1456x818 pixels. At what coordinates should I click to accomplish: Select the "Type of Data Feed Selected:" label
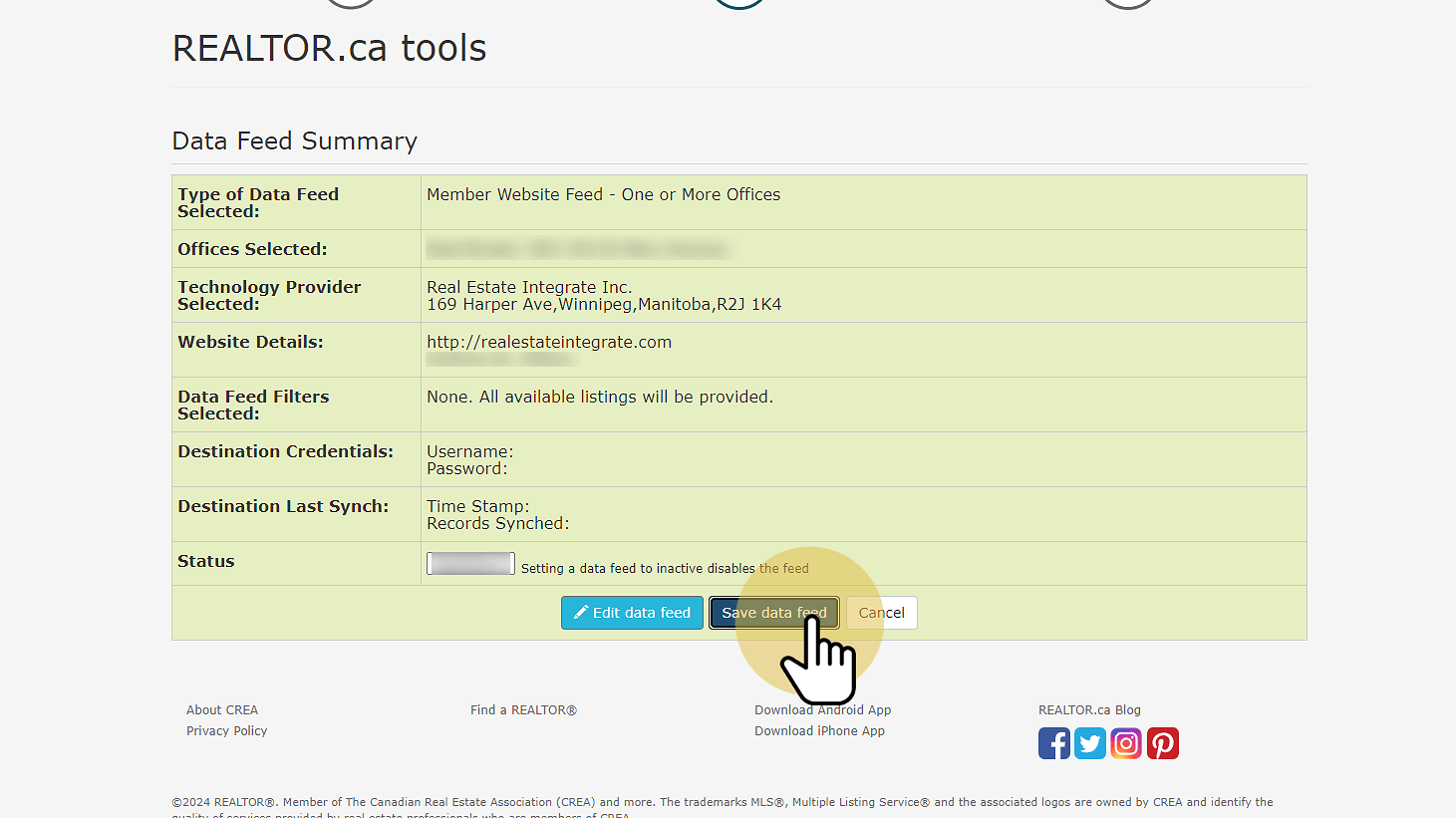tap(258, 202)
